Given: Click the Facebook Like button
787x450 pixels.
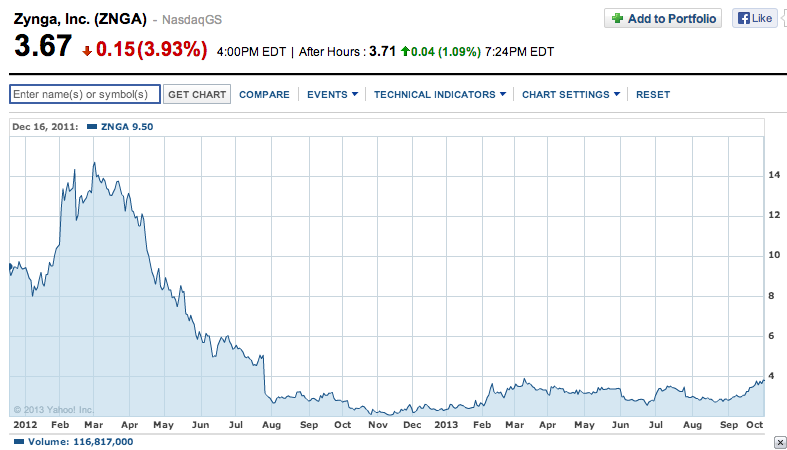Looking at the screenshot, I should click(754, 19).
